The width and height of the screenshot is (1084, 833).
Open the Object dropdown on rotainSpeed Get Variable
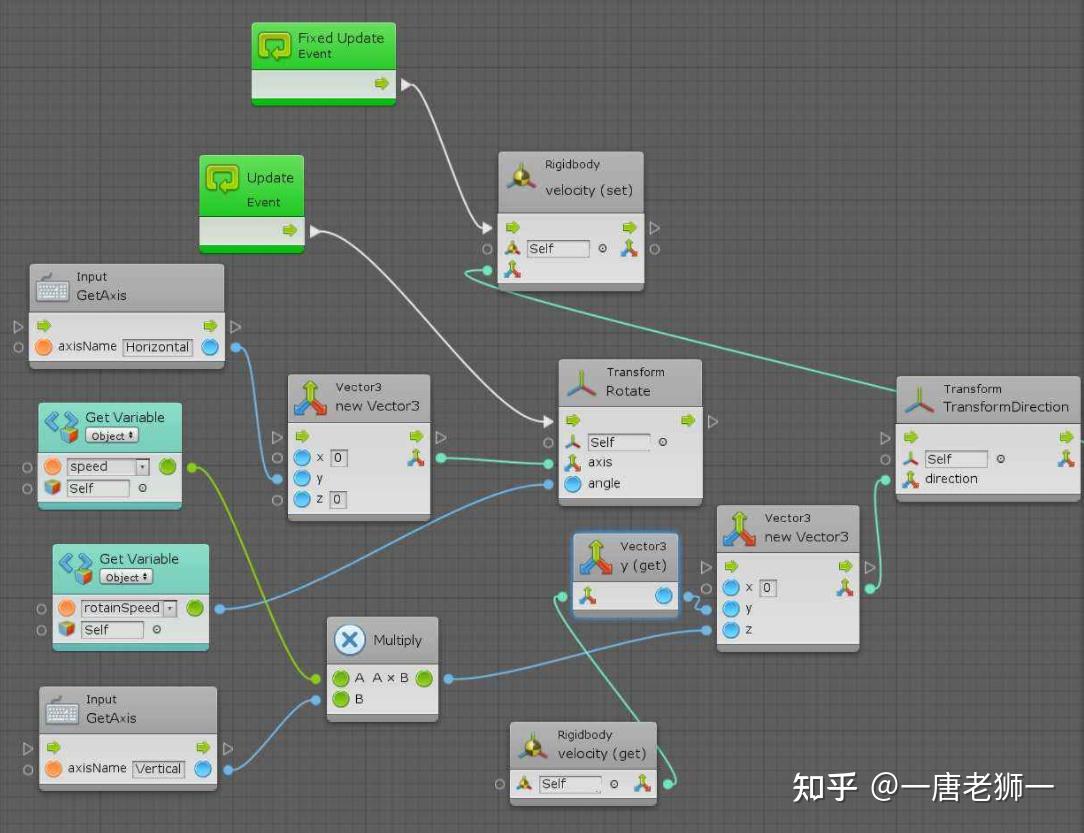[x=127, y=577]
